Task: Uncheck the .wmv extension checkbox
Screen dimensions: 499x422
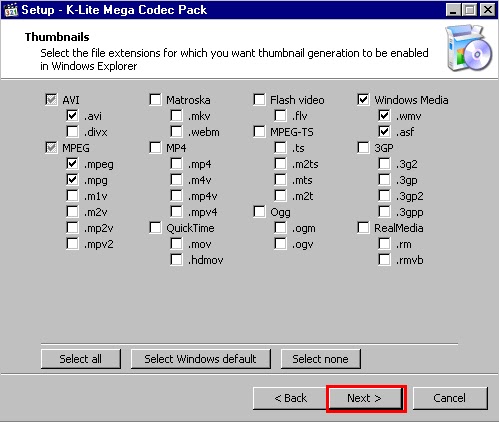Action: click(x=384, y=115)
